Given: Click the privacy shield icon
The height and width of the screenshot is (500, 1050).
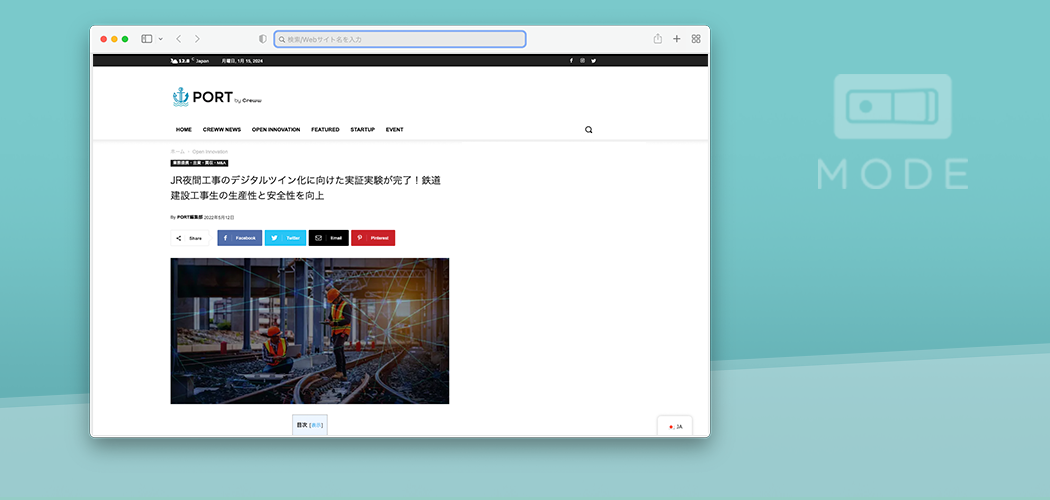Looking at the screenshot, I should pos(263,39).
